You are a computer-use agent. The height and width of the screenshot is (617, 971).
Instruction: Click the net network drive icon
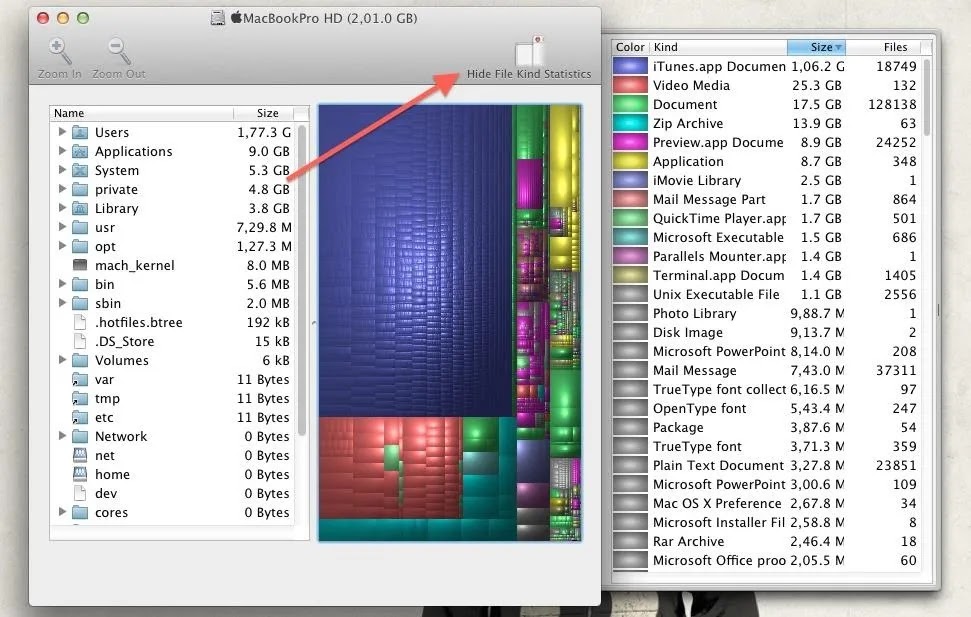[81, 455]
